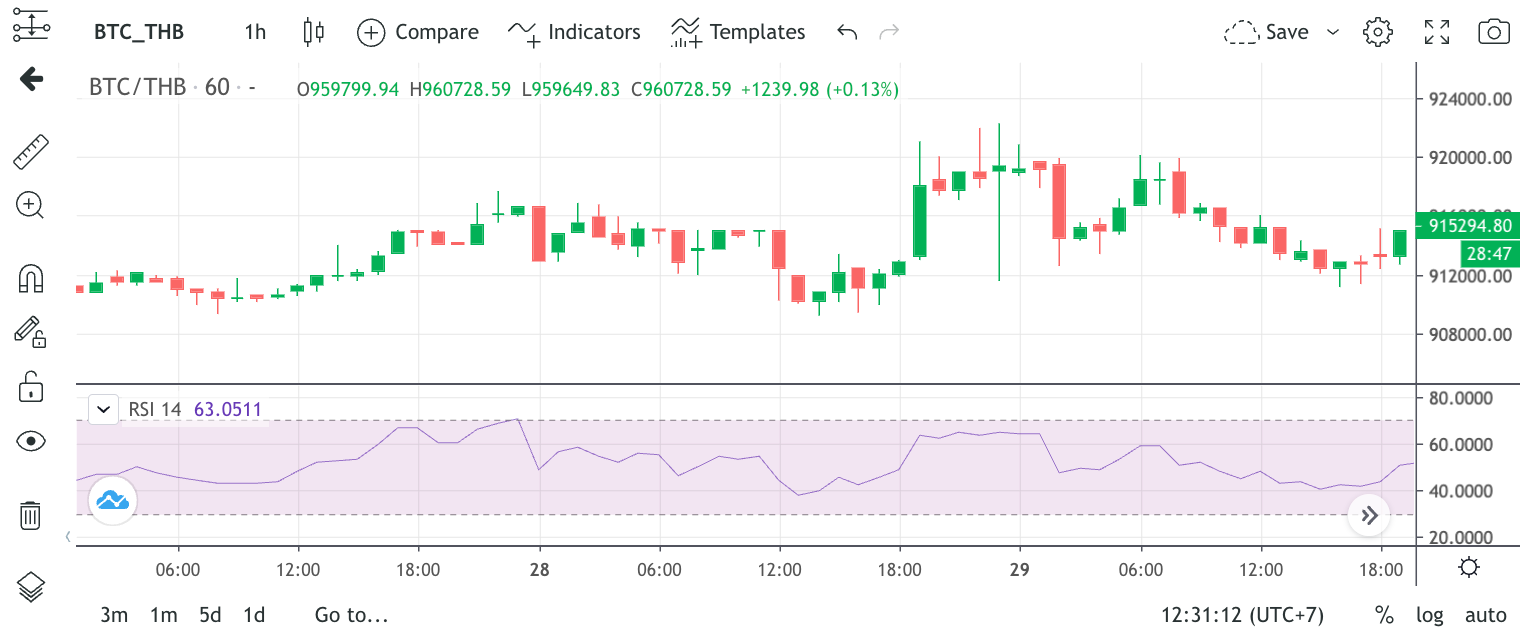Save the chart layout
The width and height of the screenshot is (1520, 638).
point(1266,32)
